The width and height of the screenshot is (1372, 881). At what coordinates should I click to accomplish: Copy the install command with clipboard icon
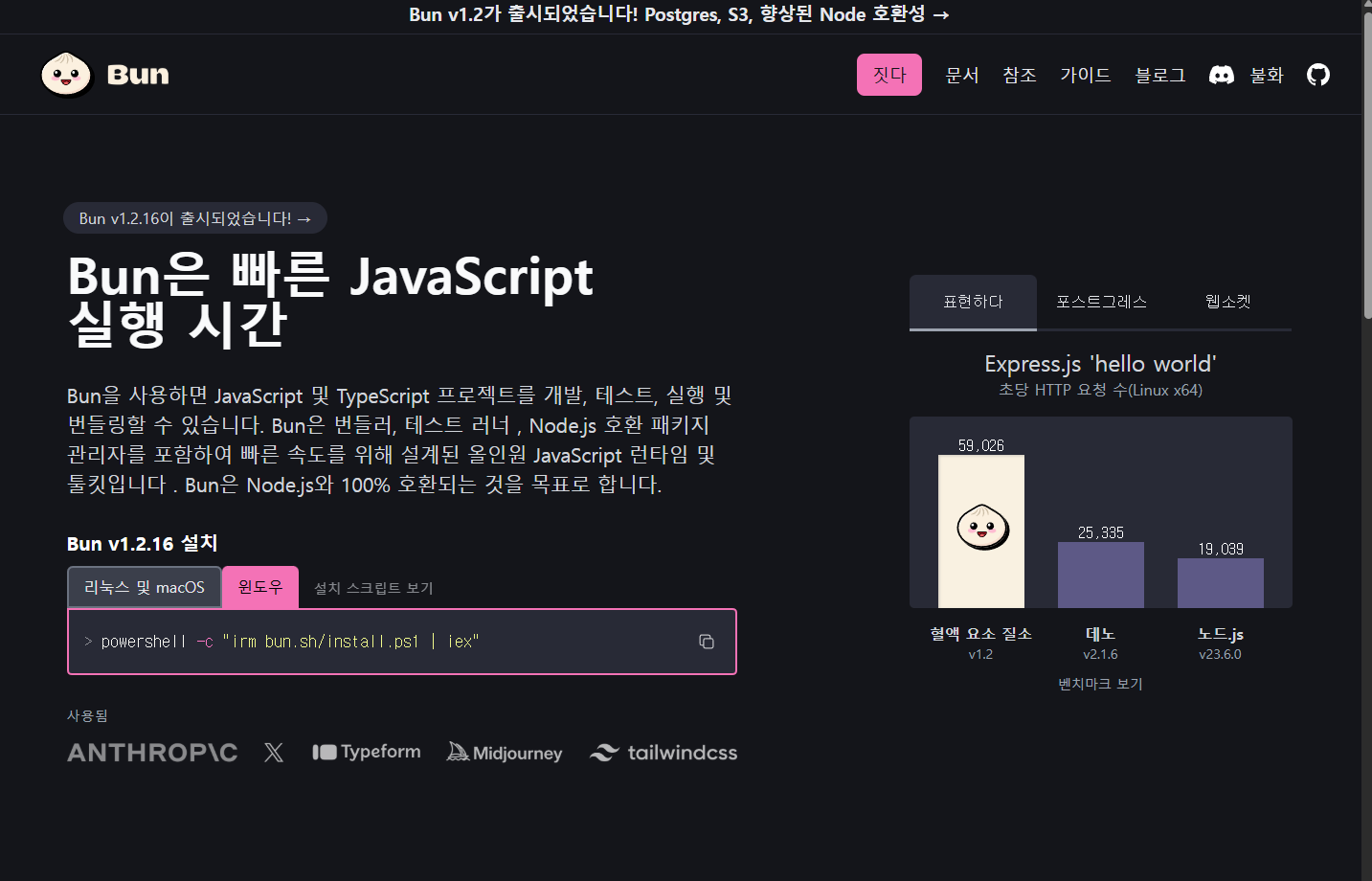click(x=707, y=642)
